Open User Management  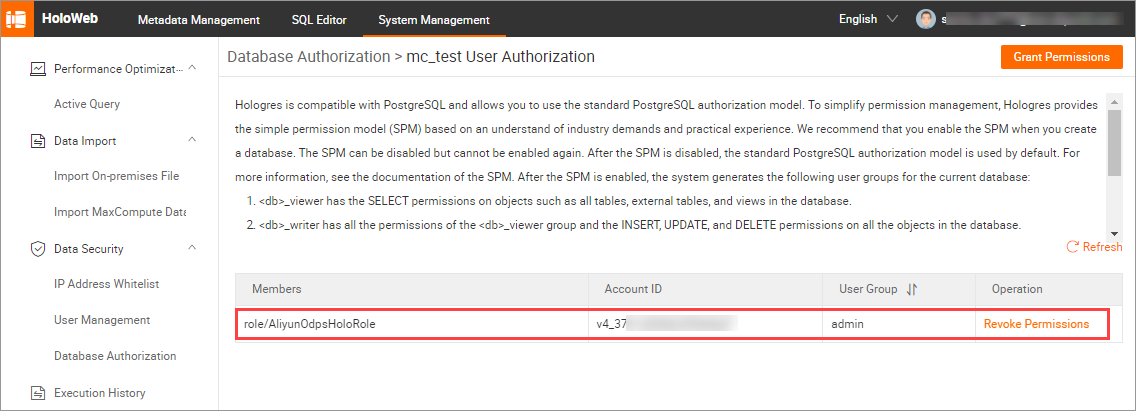[x=102, y=320]
